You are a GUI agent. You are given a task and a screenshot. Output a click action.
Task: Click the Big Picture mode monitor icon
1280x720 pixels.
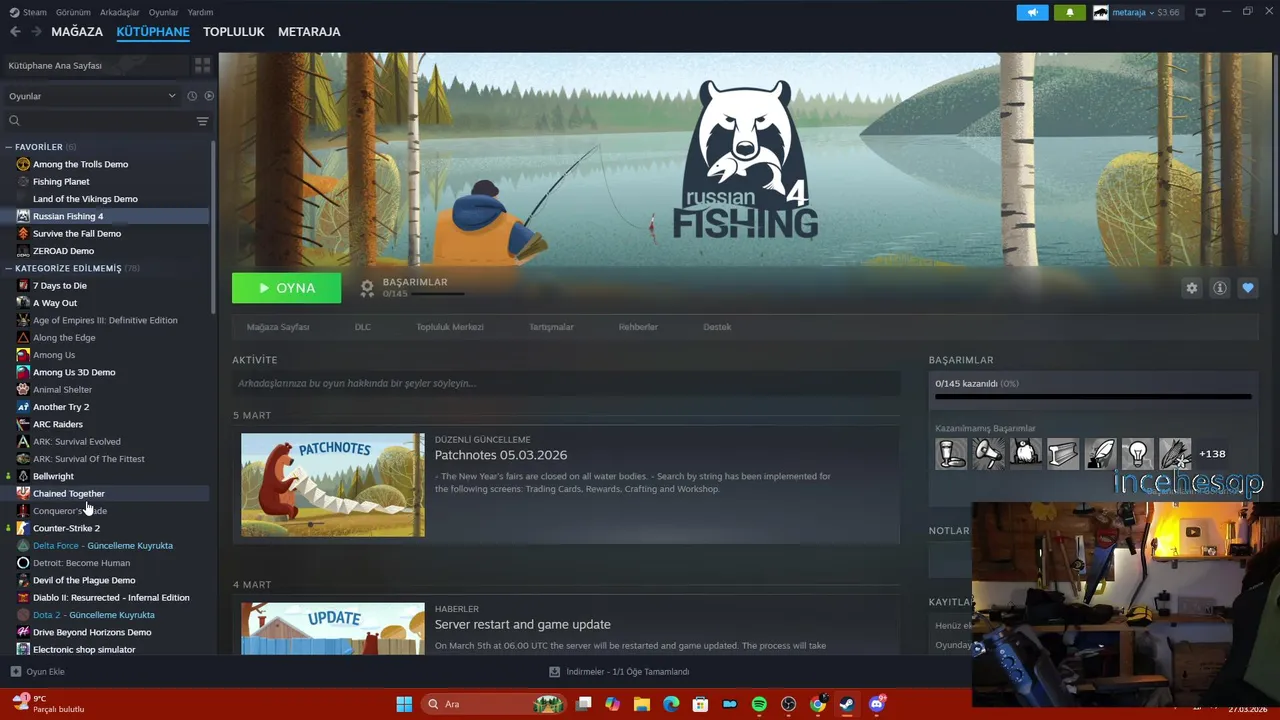pos(1201,12)
